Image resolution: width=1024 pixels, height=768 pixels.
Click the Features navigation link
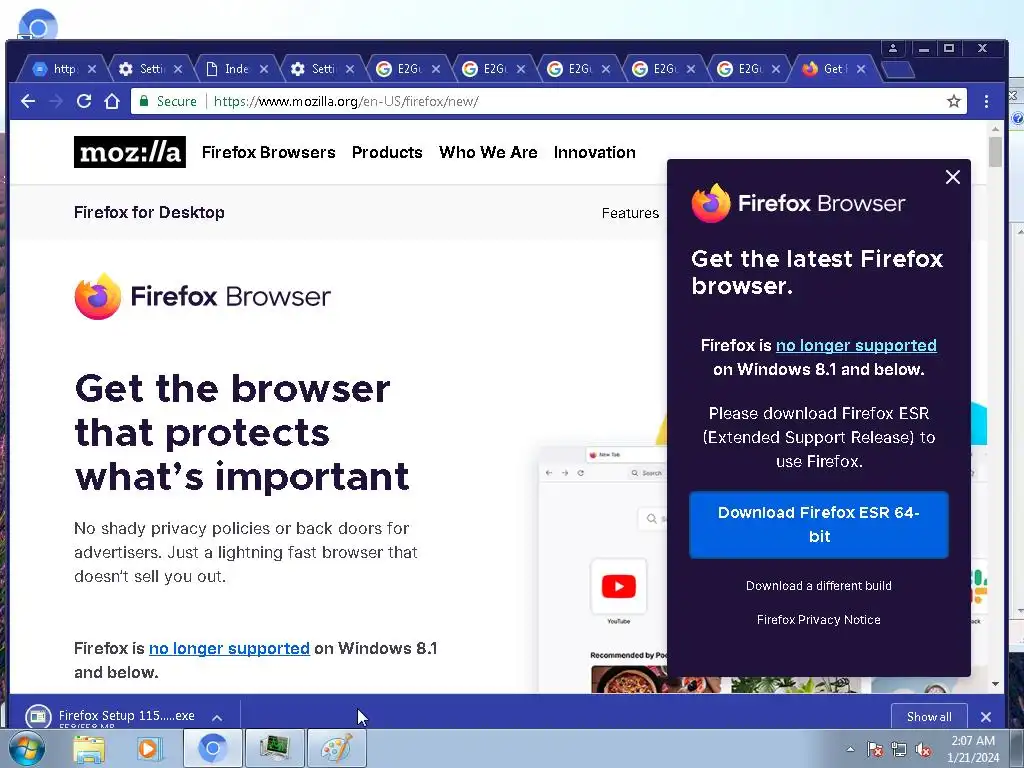[x=630, y=213]
